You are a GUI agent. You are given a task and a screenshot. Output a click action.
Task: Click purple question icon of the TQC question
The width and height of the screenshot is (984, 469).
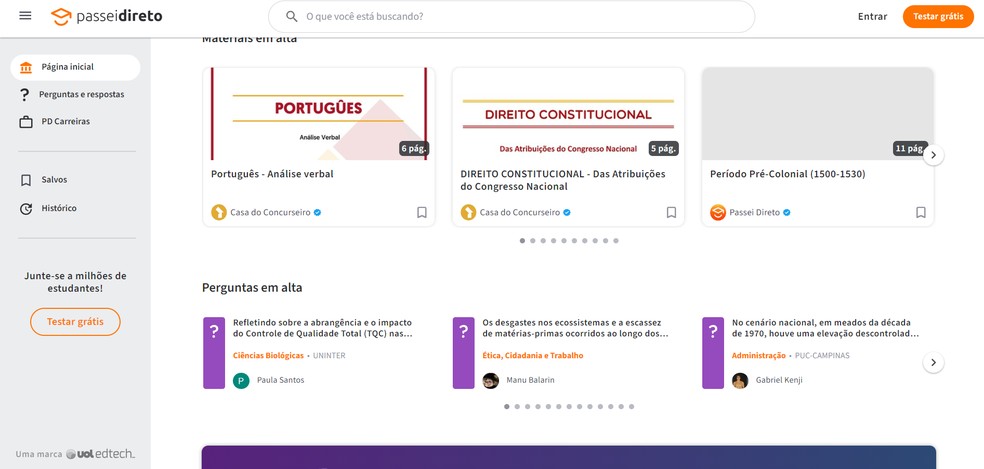[x=214, y=353]
